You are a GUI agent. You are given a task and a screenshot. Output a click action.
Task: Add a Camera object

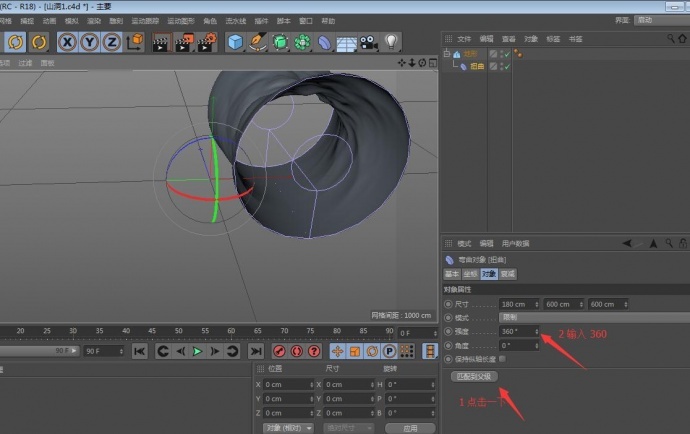[369, 43]
